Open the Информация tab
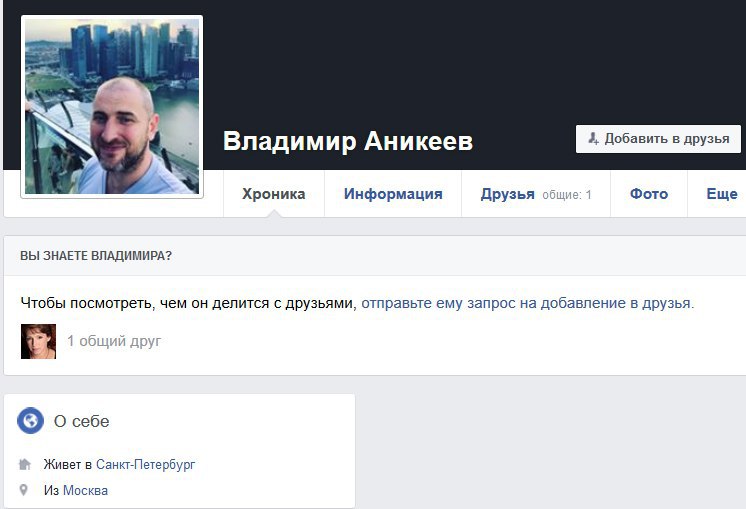Image resolution: width=746 pixels, height=509 pixels. [x=393, y=194]
